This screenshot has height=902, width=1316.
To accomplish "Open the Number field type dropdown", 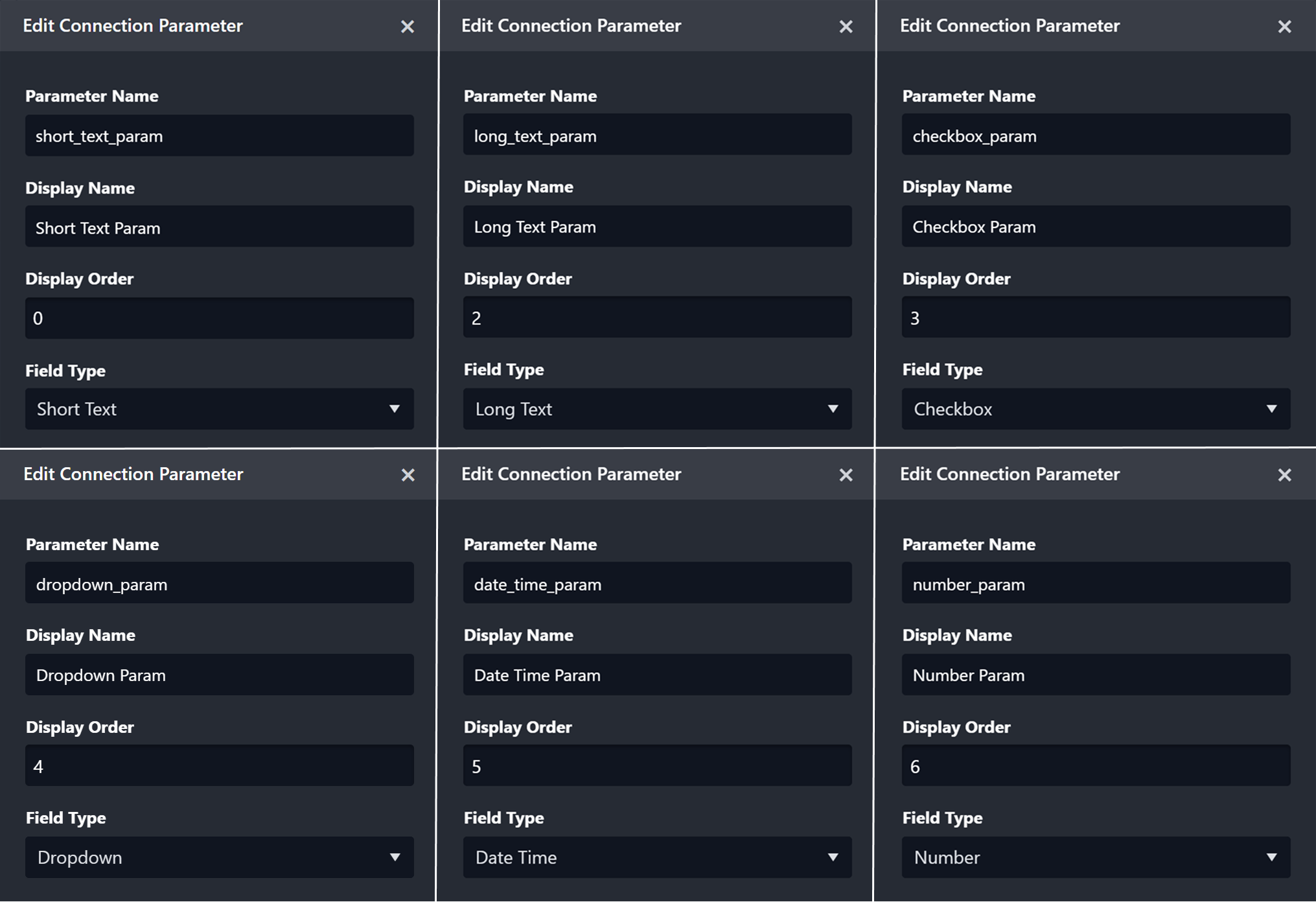I will coord(1096,857).
